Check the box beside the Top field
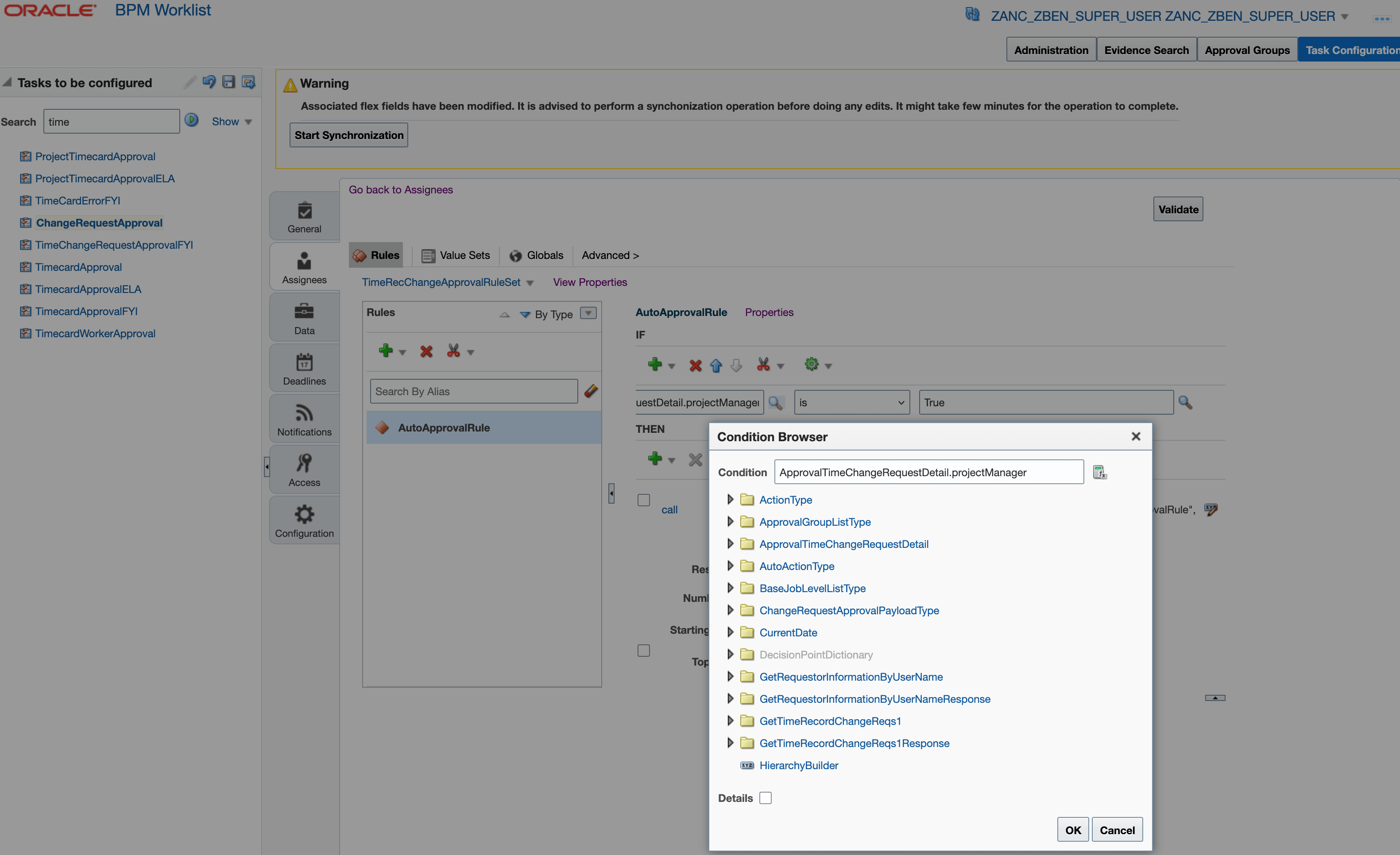This screenshot has width=1400, height=855. 644,651
